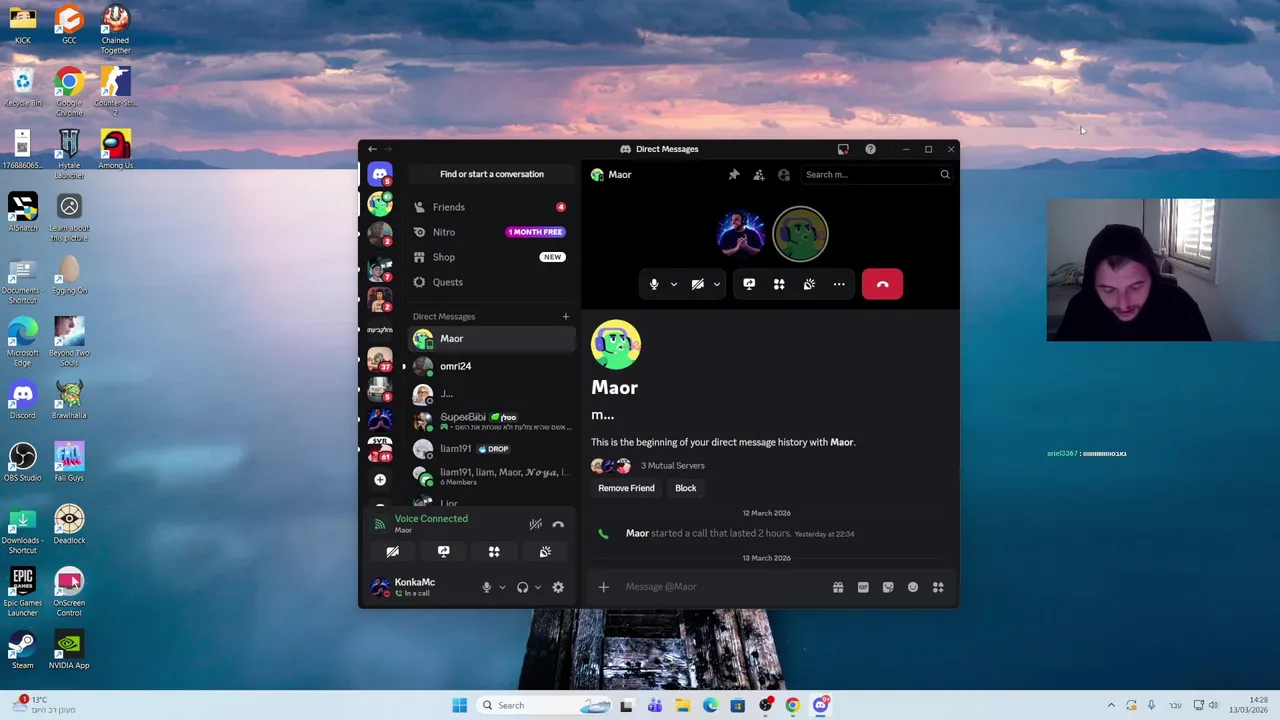The width and height of the screenshot is (1280, 720).
Task: Open Steam desktop shortcut
Action: click(22, 649)
